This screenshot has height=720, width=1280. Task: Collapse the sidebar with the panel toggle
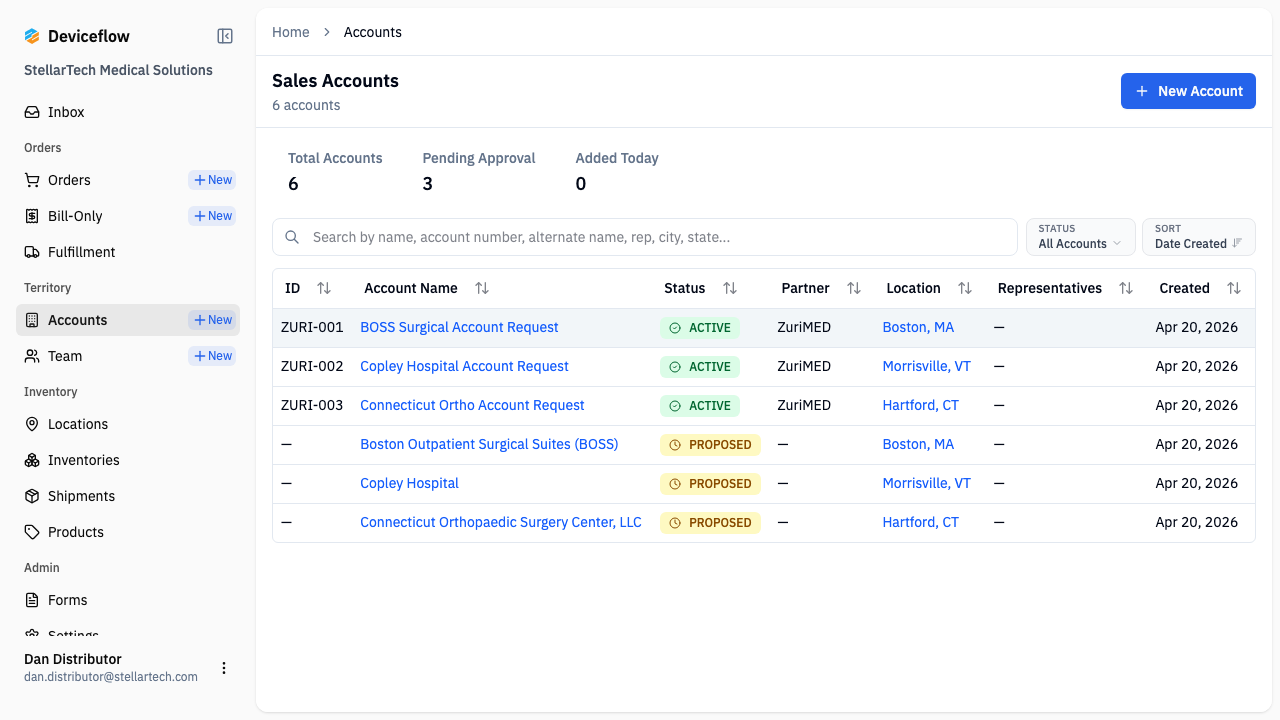pyautogui.click(x=224, y=35)
